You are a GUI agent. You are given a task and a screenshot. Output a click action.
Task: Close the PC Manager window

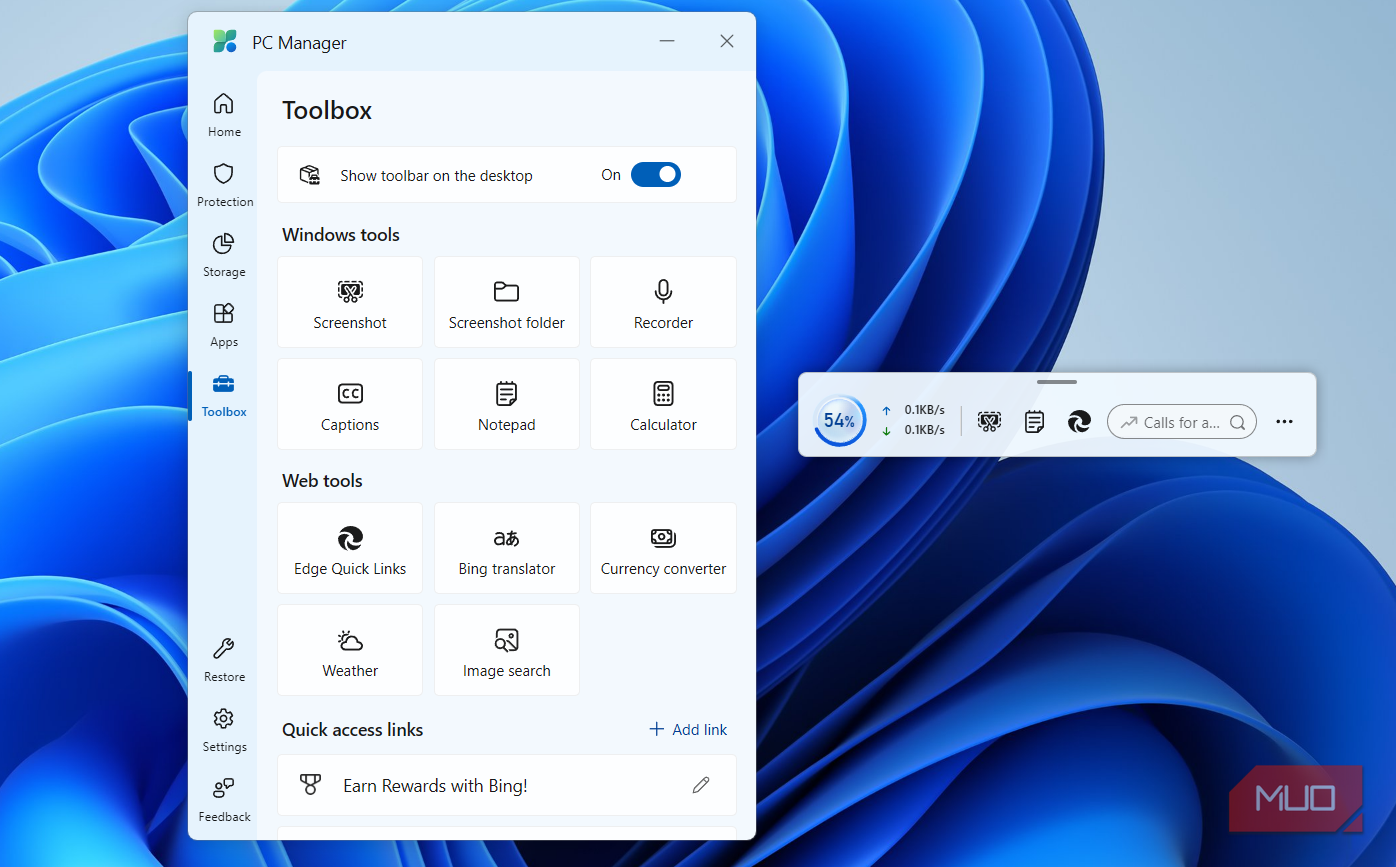coord(727,41)
